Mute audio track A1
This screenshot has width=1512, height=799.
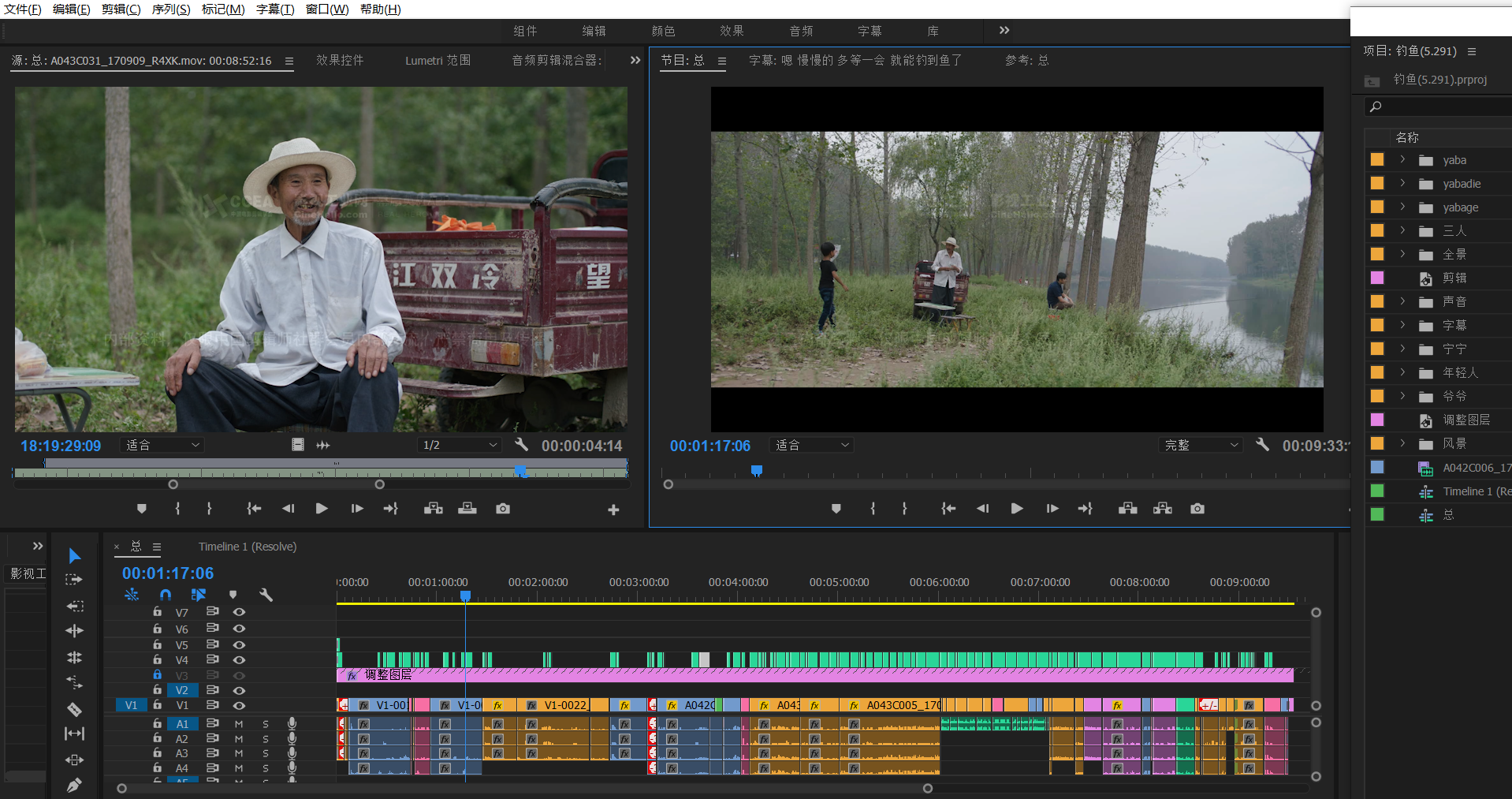tap(239, 723)
